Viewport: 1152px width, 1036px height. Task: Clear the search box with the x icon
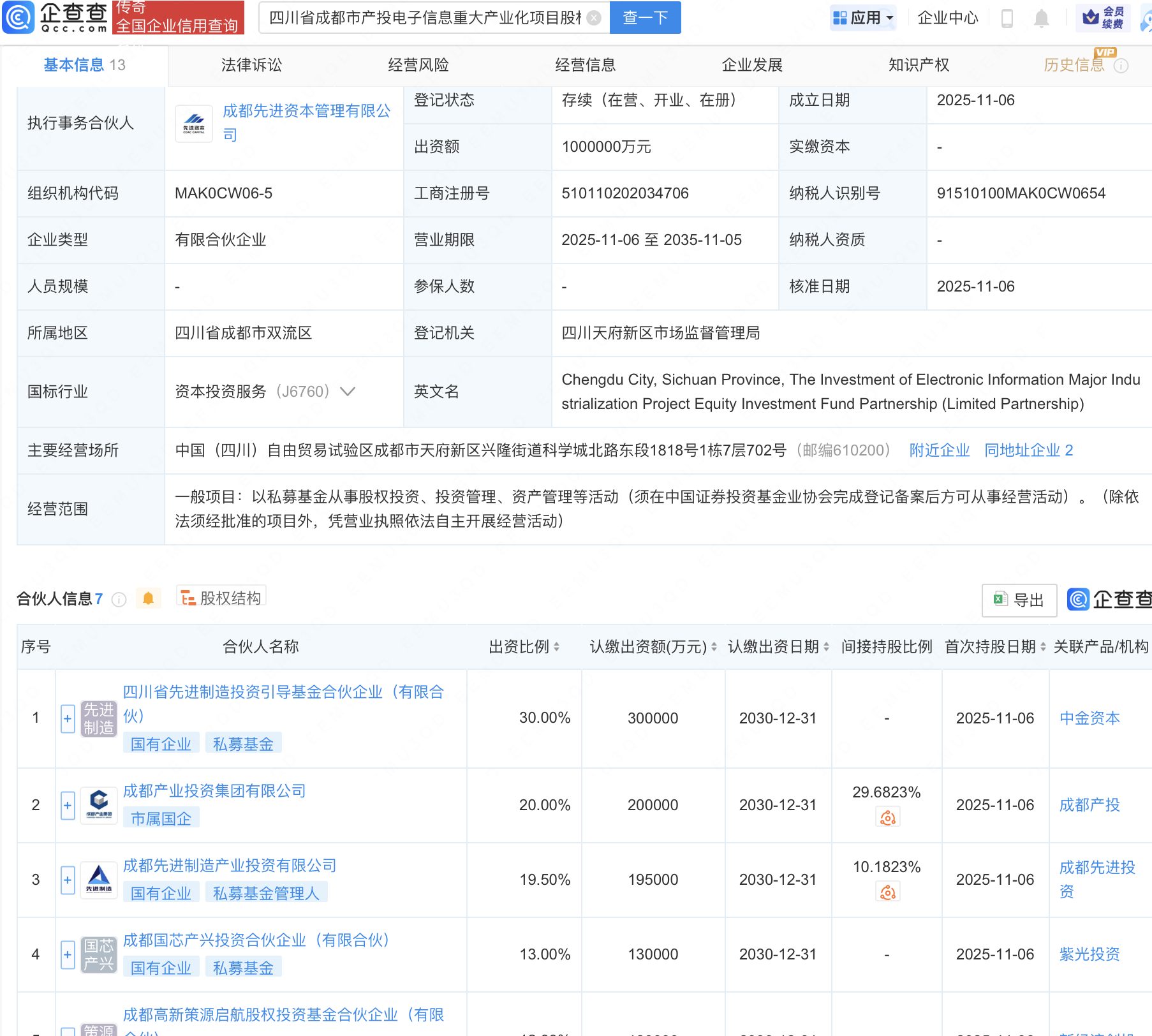point(594,18)
